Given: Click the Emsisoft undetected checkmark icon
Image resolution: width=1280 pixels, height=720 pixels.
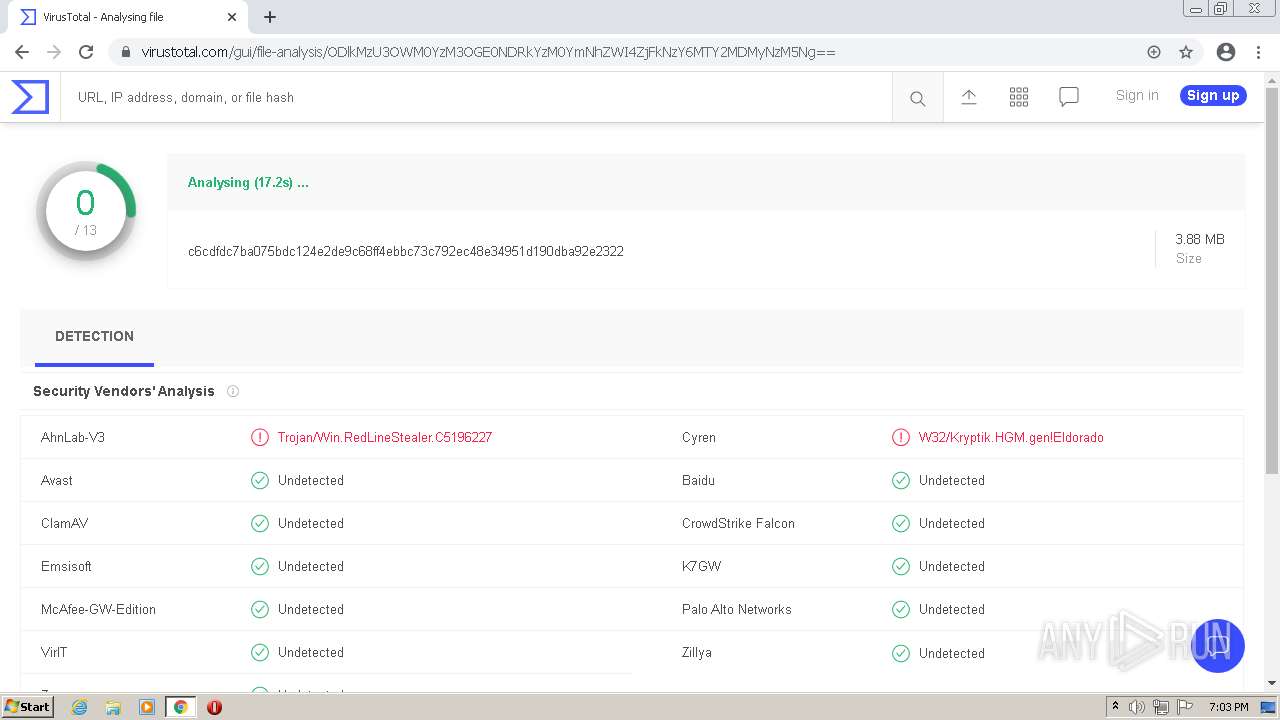Looking at the screenshot, I should coord(260,566).
